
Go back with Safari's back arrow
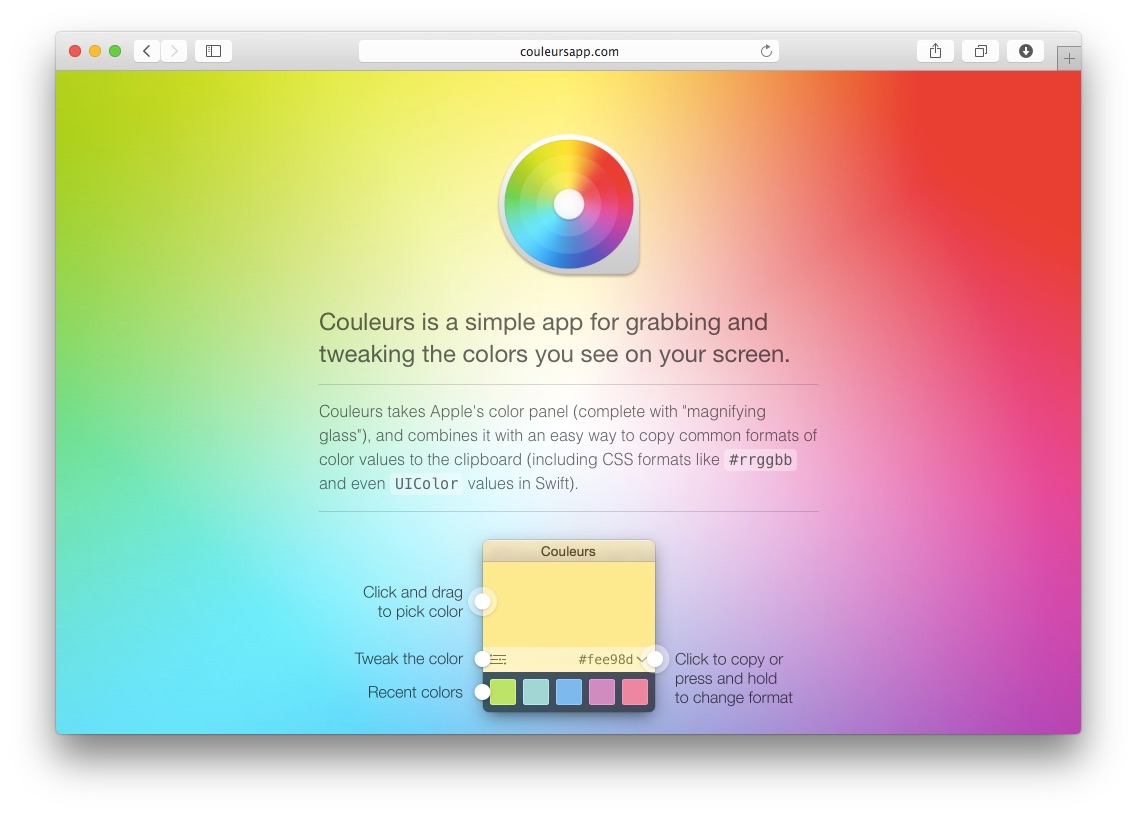click(147, 51)
